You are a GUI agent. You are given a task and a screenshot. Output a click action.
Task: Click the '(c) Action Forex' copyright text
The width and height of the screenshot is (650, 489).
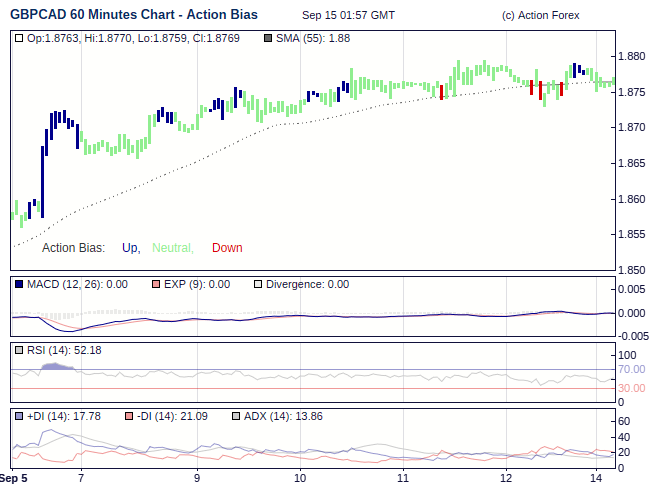(x=540, y=15)
